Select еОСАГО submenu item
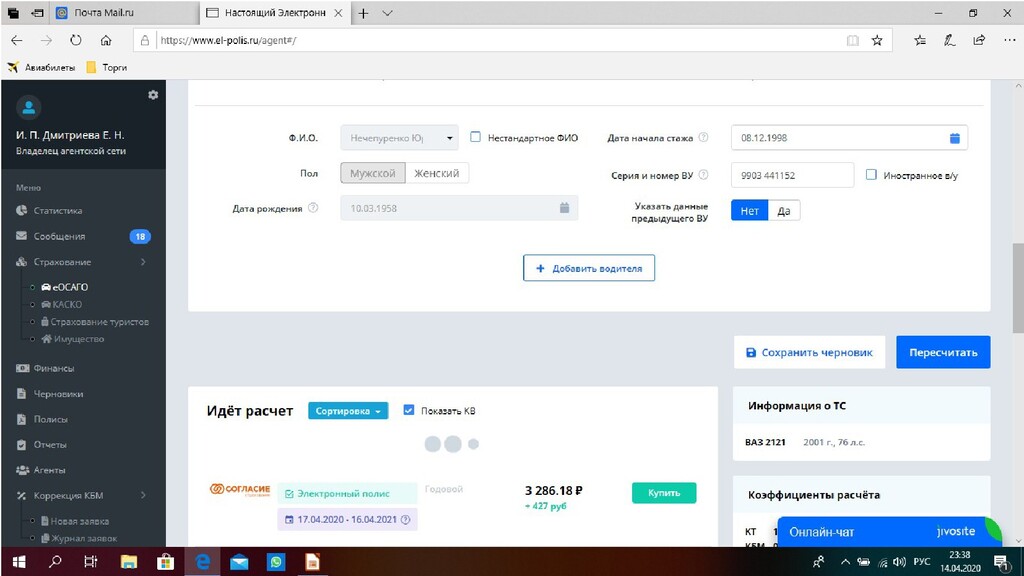Screen dimensions: 1024x576 [64, 287]
